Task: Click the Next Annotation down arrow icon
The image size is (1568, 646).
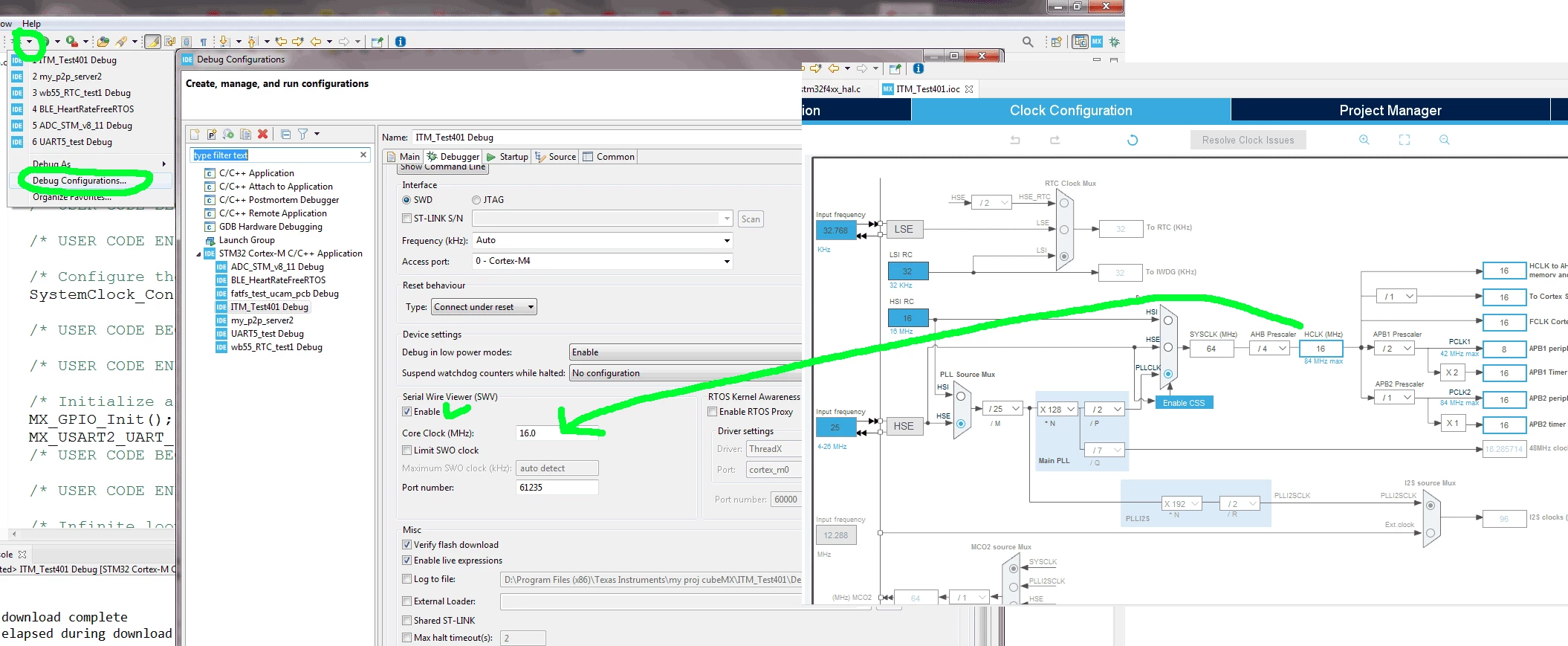Action: click(224, 42)
